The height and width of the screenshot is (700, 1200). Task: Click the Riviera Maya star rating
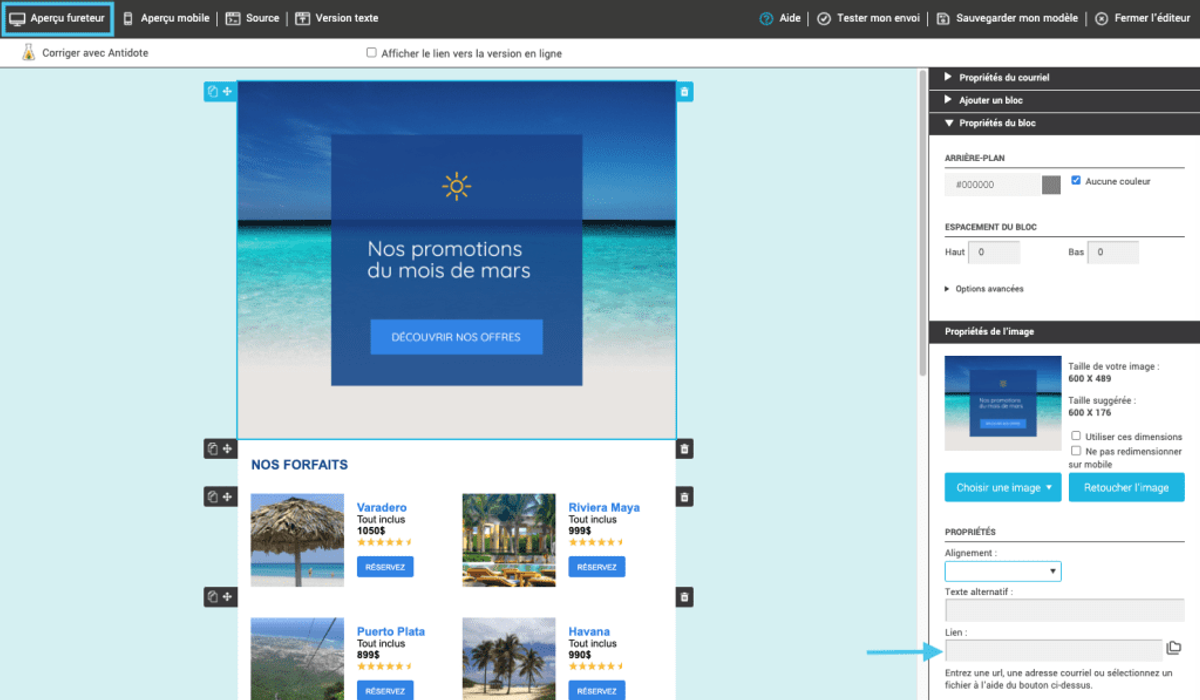click(x=597, y=542)
